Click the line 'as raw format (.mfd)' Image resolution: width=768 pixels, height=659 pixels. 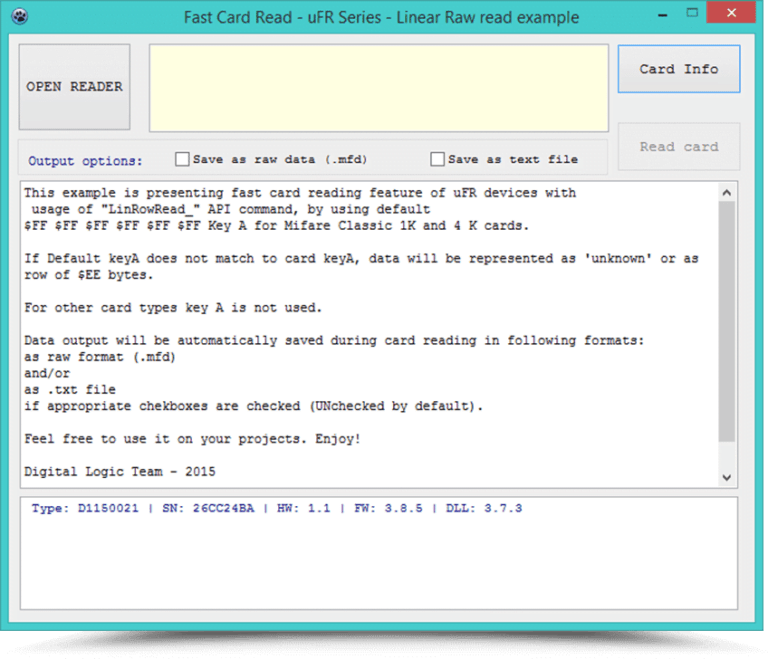[100, 357]
